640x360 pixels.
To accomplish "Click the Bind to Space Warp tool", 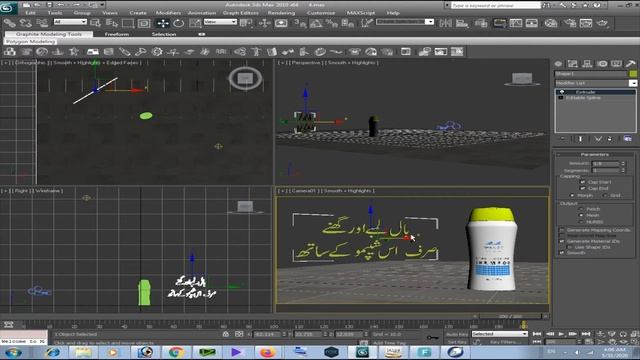I will (x=42, y=23).
